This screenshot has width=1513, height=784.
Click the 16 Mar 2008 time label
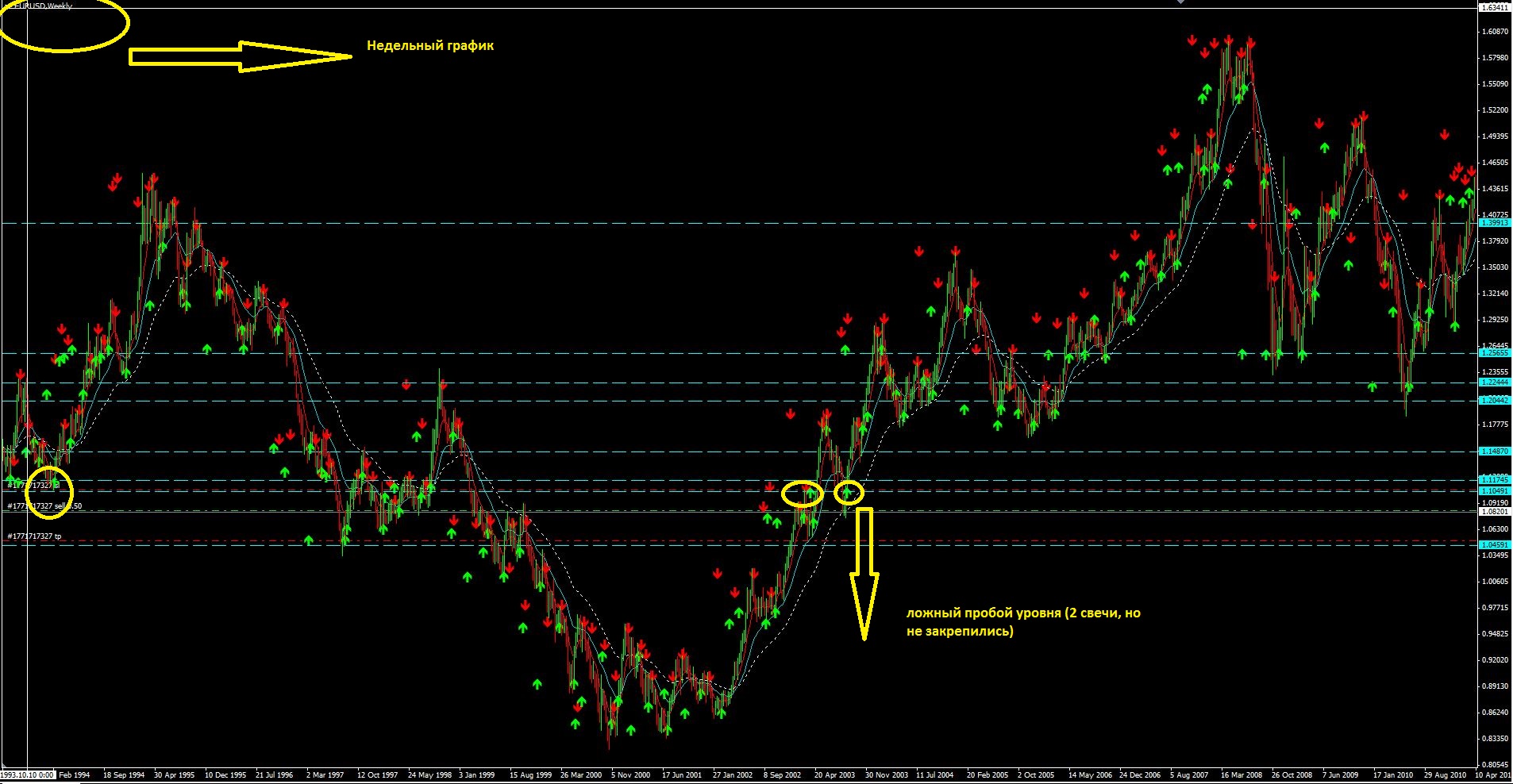point(1242,775)
